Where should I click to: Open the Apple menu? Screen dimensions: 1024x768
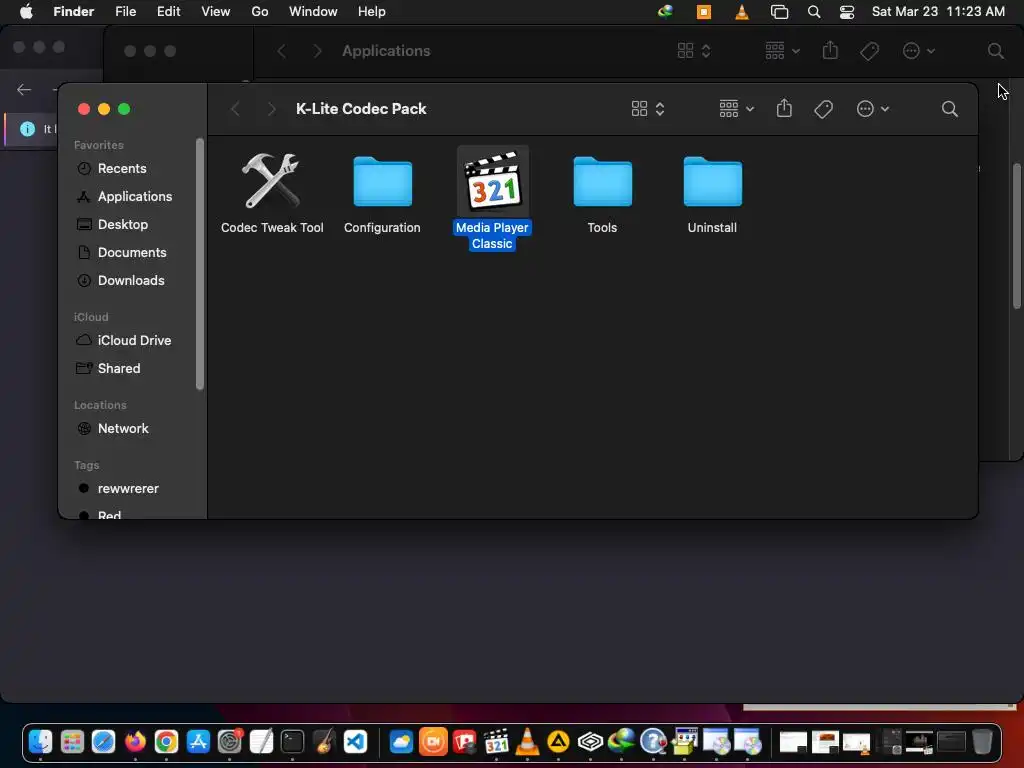[x=26, y=12]
